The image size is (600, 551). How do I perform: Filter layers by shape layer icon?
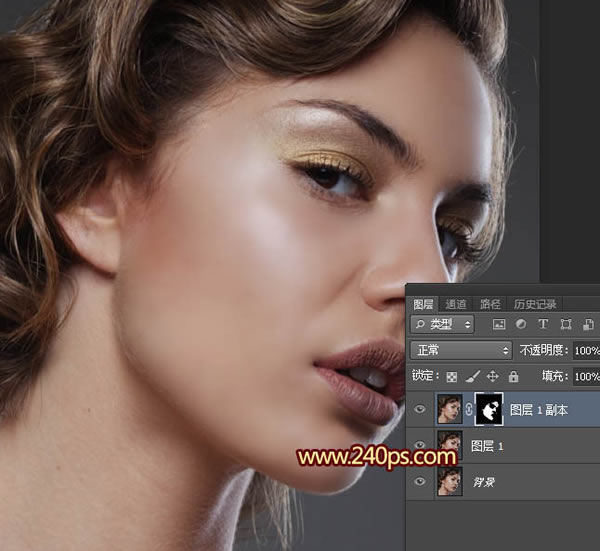point(566,324)
